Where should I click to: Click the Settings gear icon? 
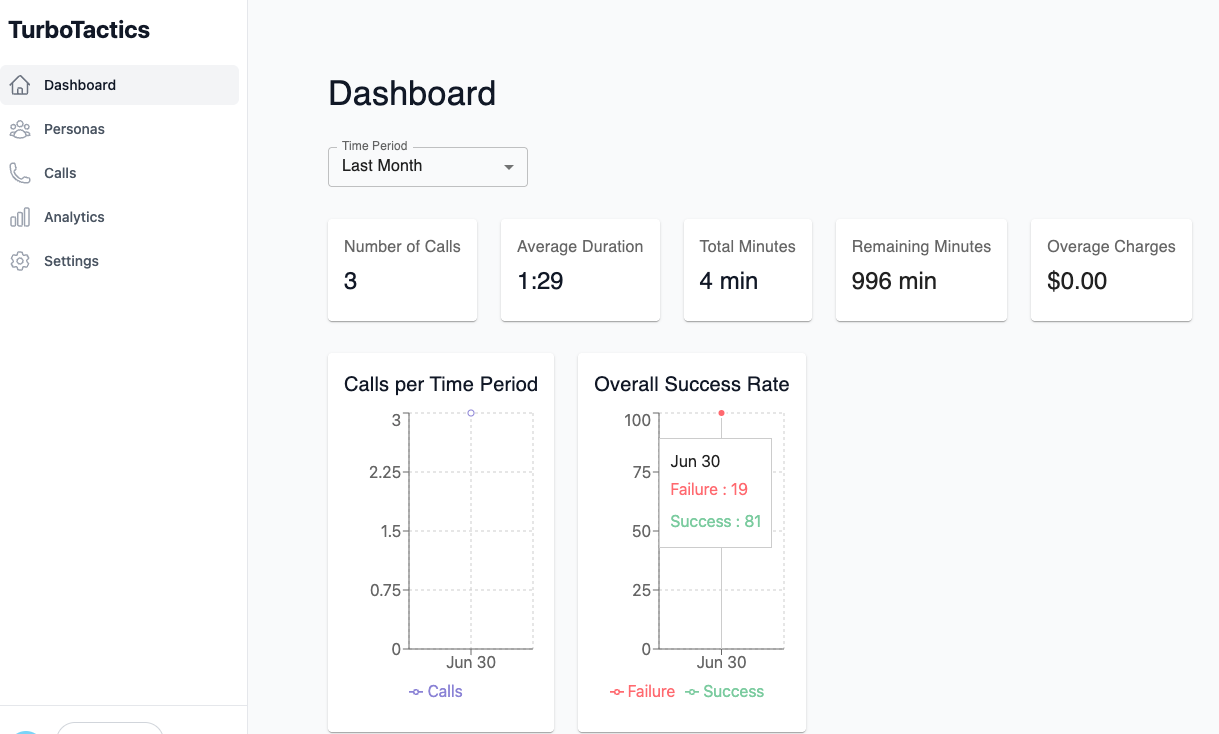(x=19, y=261)
